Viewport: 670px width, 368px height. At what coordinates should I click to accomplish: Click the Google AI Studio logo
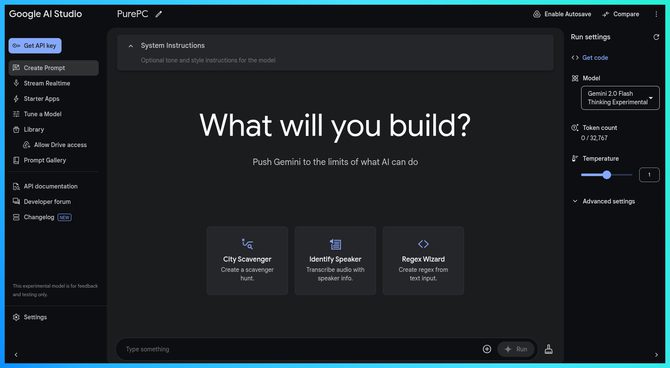pyautogui.click(x=45, y=14)
